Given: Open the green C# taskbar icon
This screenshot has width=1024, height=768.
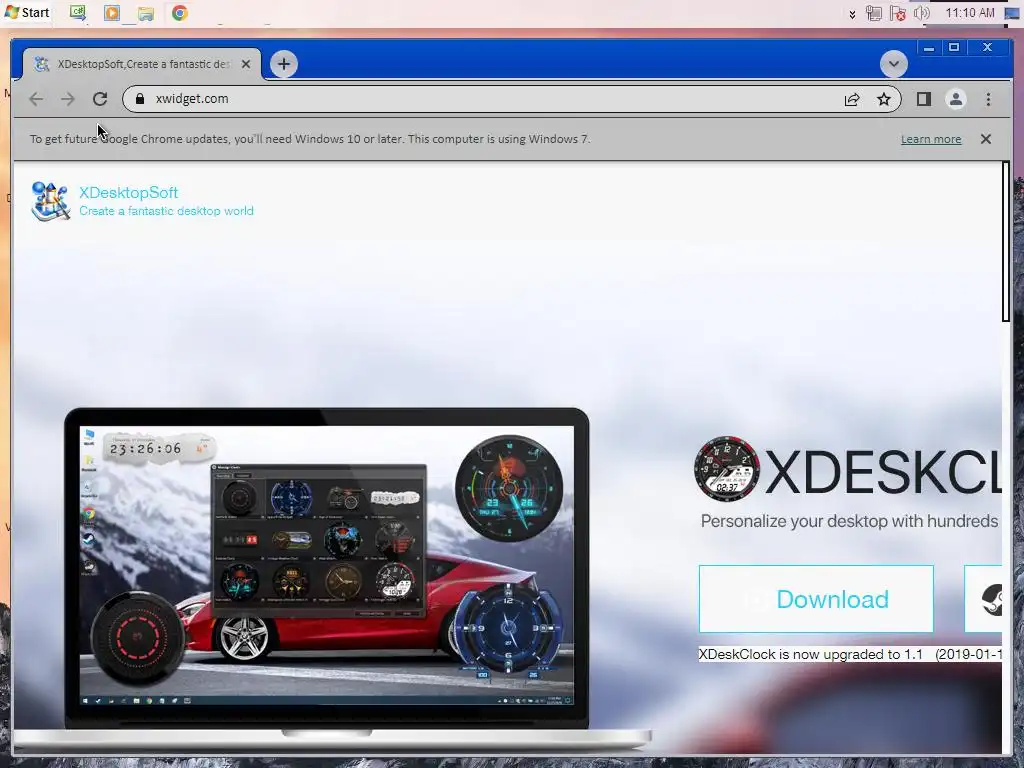Looking at the screenshot, I should [x=78, y=12].
